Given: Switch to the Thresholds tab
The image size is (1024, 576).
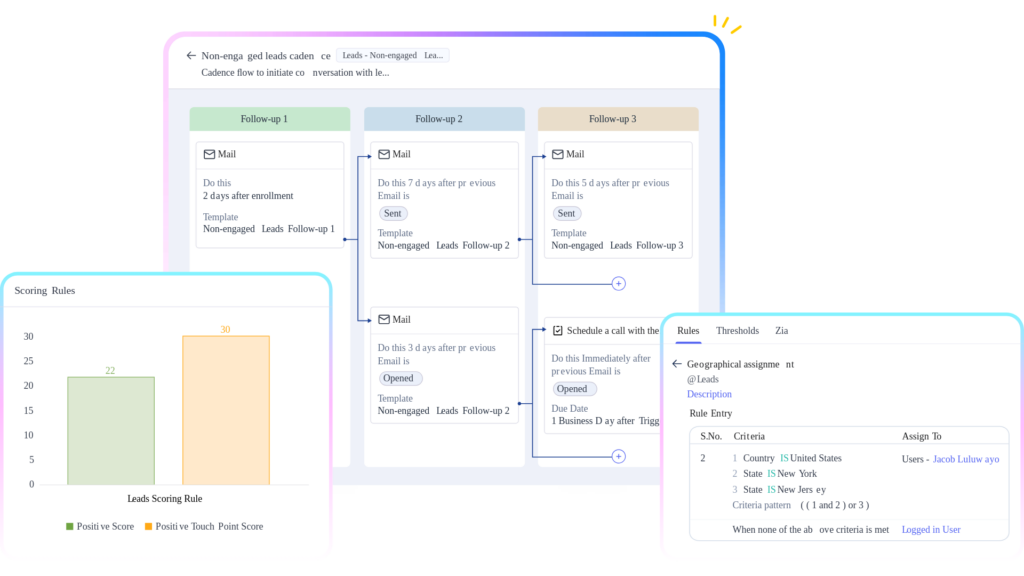Looking at the screenshot, I should tap(737, 331).
